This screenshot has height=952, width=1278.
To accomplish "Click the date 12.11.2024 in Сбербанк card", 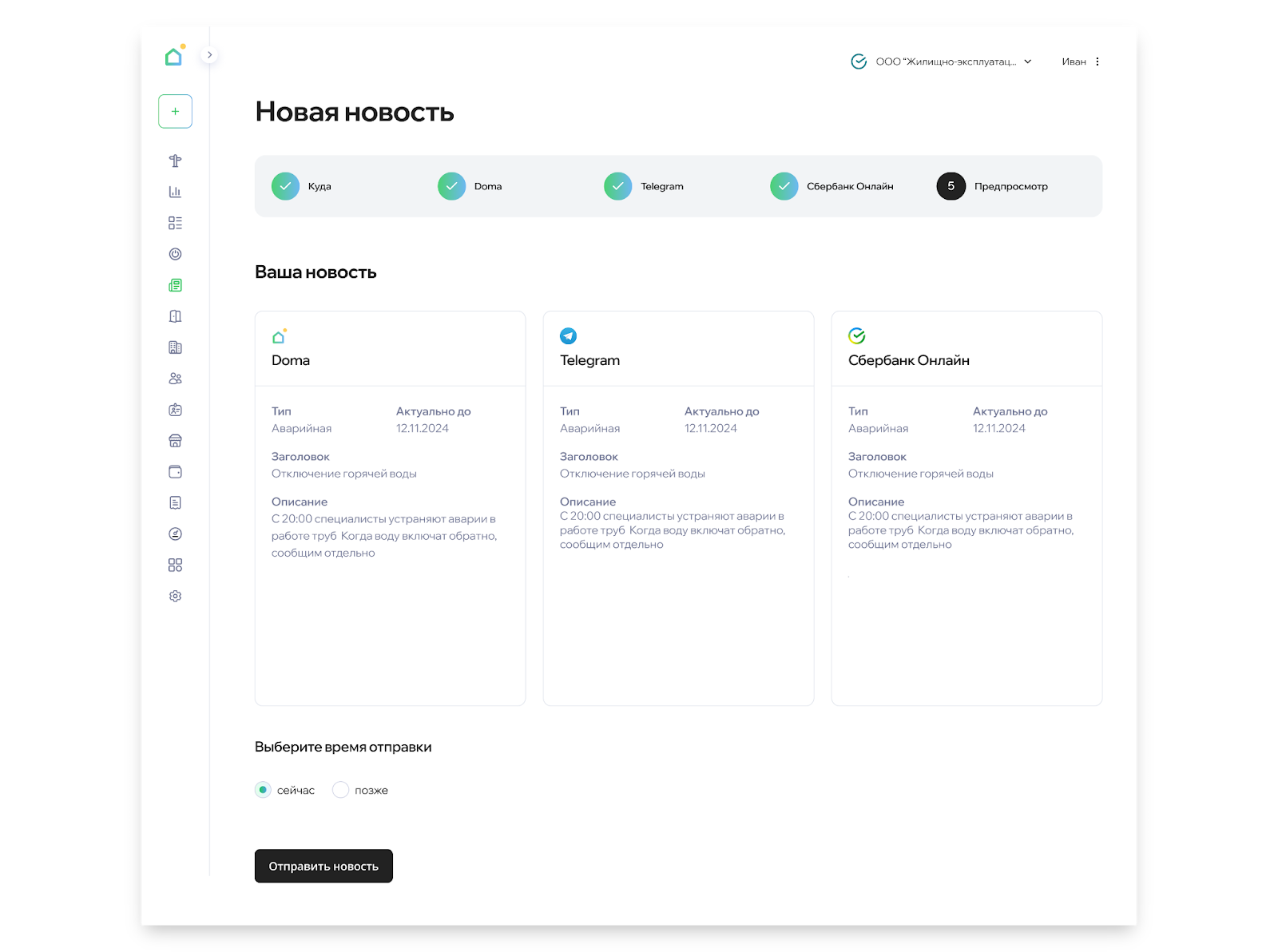I will (x=999, y=428).
